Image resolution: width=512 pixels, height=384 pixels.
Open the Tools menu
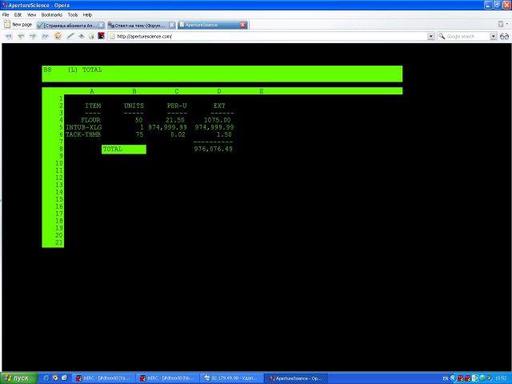click(73, 15)
